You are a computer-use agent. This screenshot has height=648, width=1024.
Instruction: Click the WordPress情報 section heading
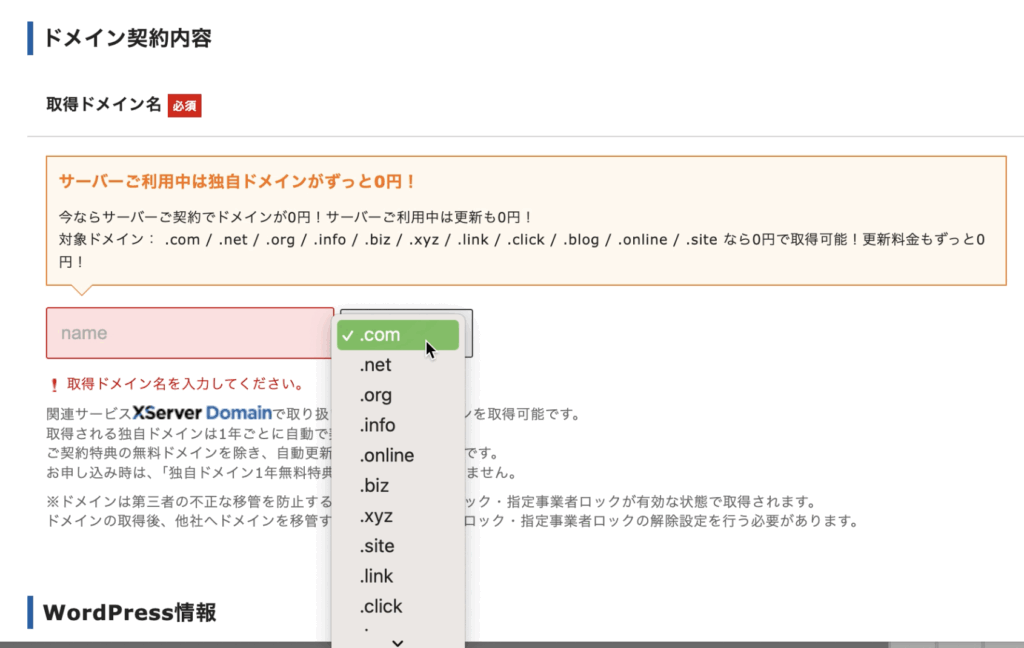pos(129,612)
